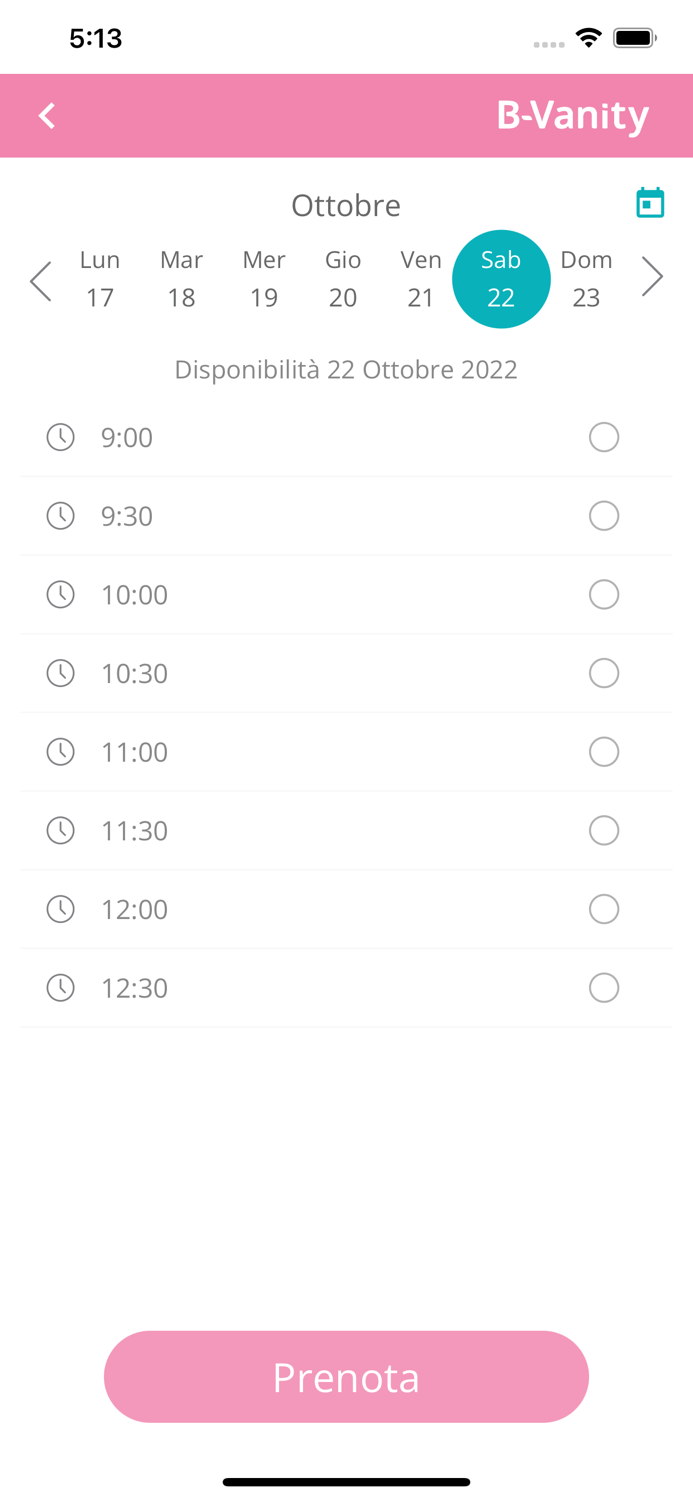
Task: Advance to next week with right chevron
Action: [x=651, y=278]
